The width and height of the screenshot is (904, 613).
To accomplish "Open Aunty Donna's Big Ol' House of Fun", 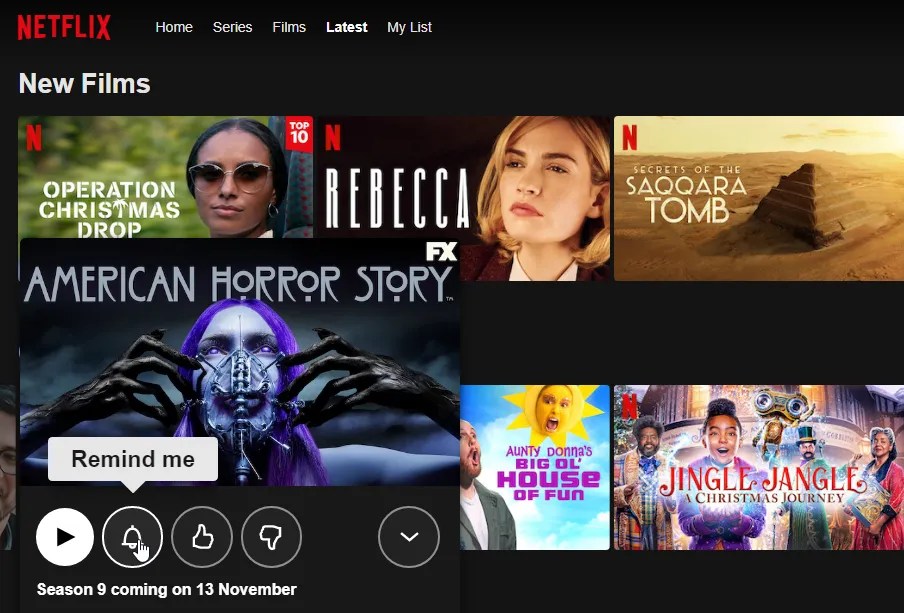I will (534, 467).
